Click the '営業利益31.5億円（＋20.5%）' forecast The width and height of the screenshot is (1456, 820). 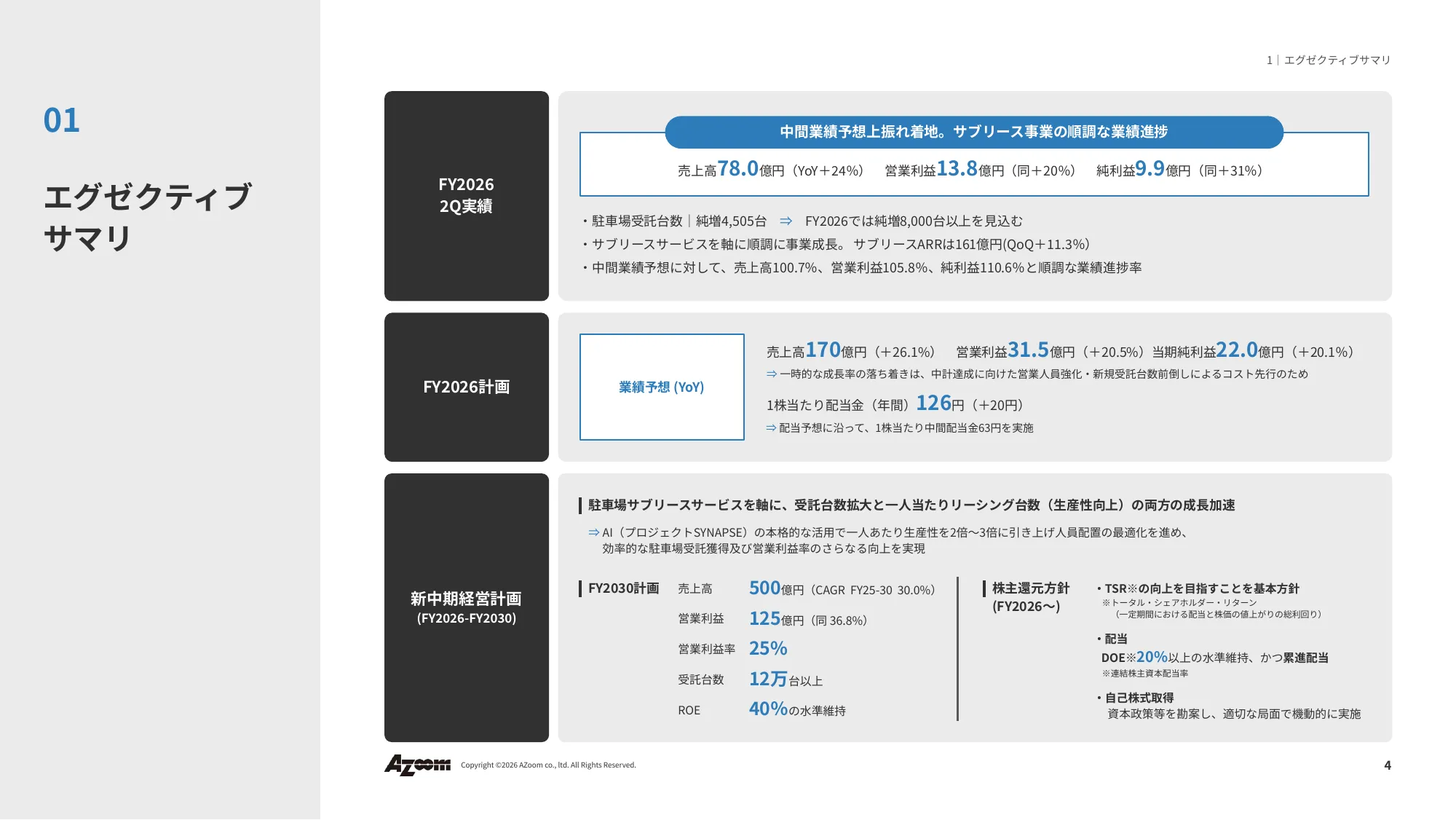(1050, 350)
